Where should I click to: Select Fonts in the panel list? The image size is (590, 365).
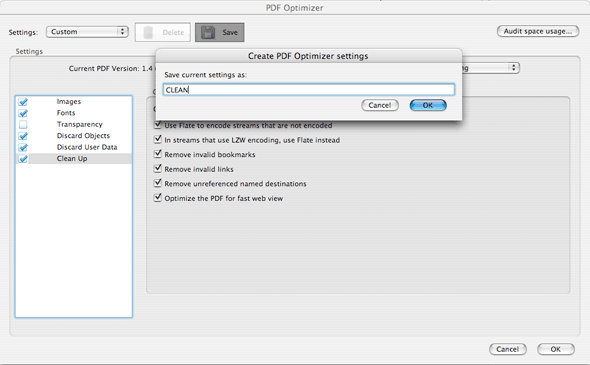[x=66, y=113]
